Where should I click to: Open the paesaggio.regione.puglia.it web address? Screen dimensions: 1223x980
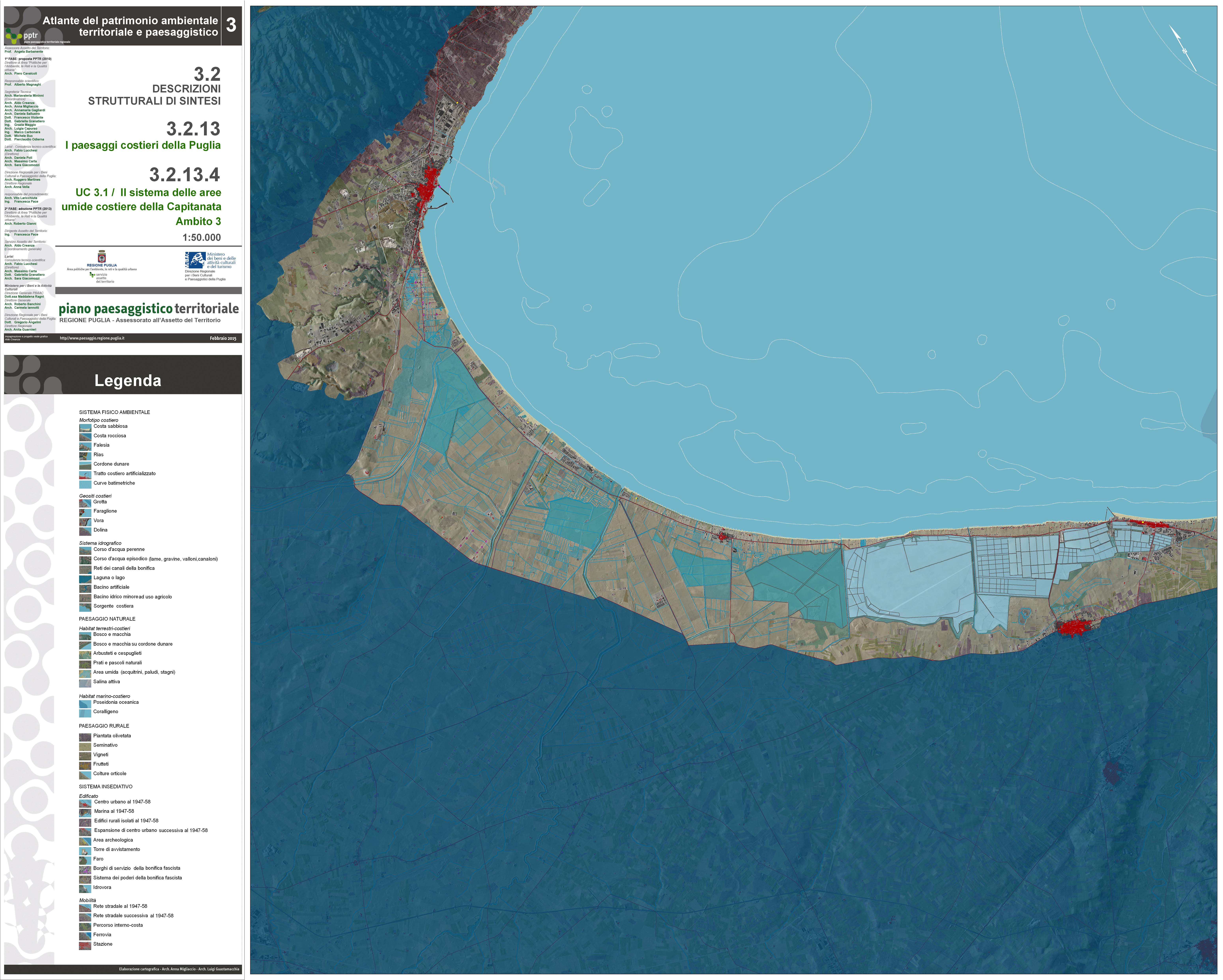(92, 338)
